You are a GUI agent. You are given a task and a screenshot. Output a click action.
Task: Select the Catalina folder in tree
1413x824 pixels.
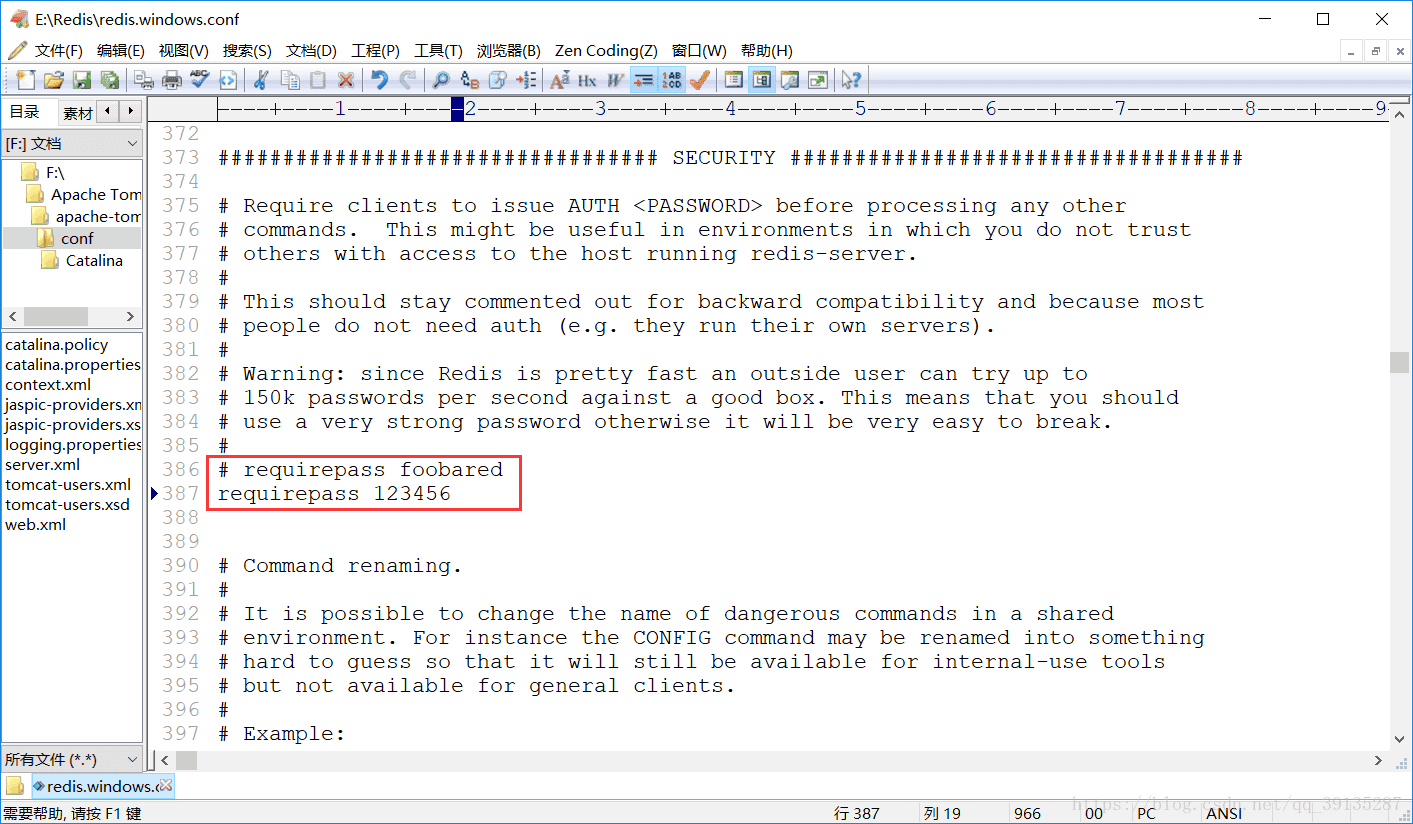point(94,260)
